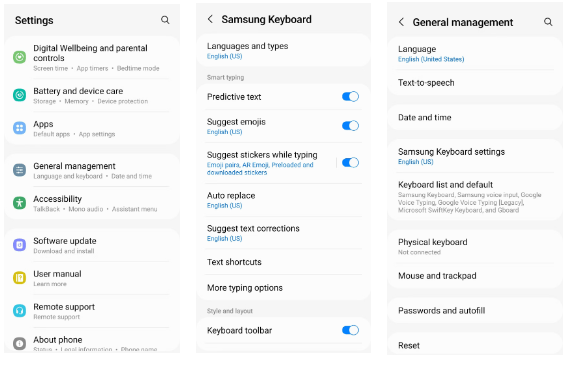
Task: Disable the Suggest emojis switch
Action: pos(350,126)
